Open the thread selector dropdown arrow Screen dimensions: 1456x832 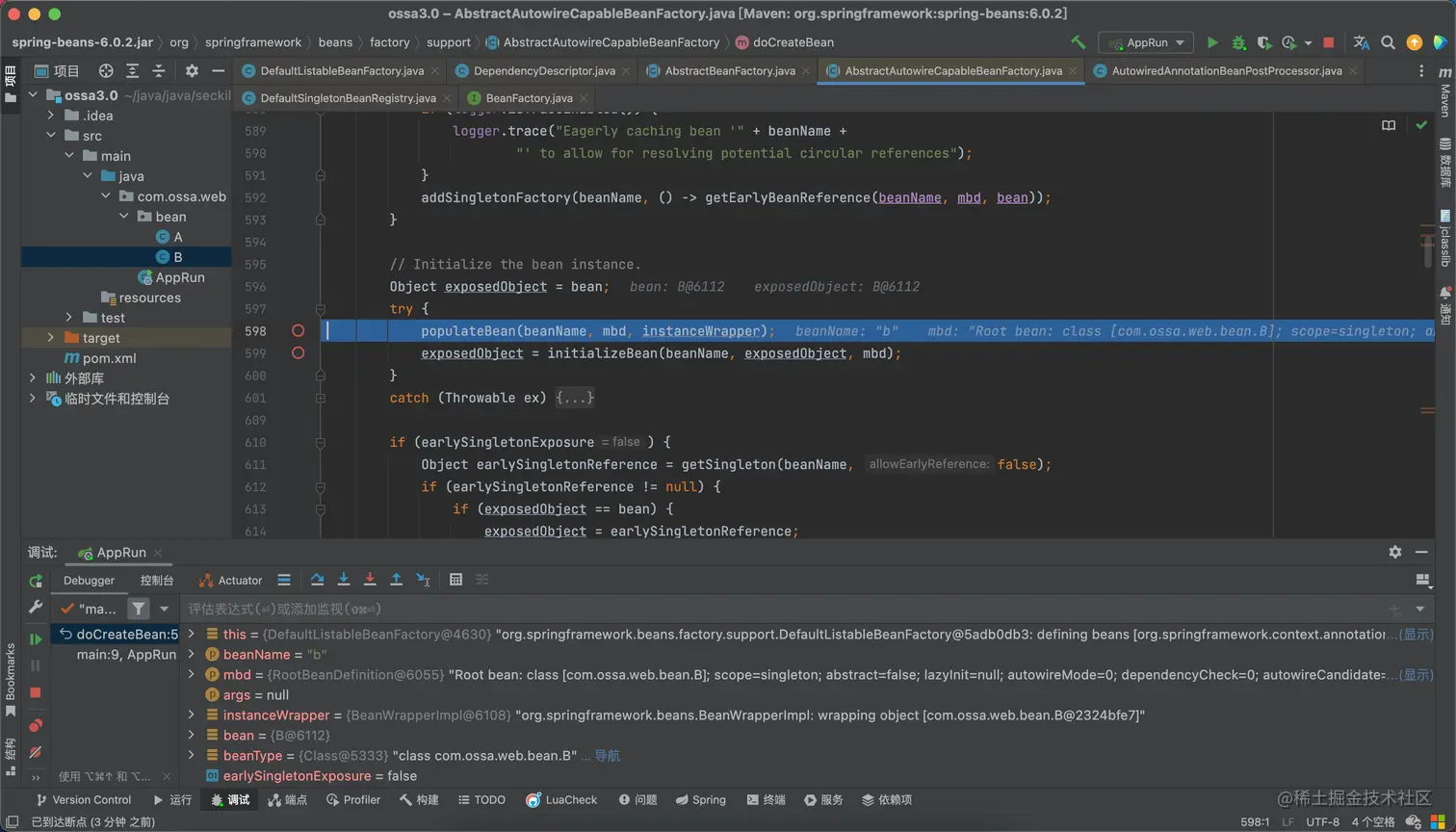164,609
